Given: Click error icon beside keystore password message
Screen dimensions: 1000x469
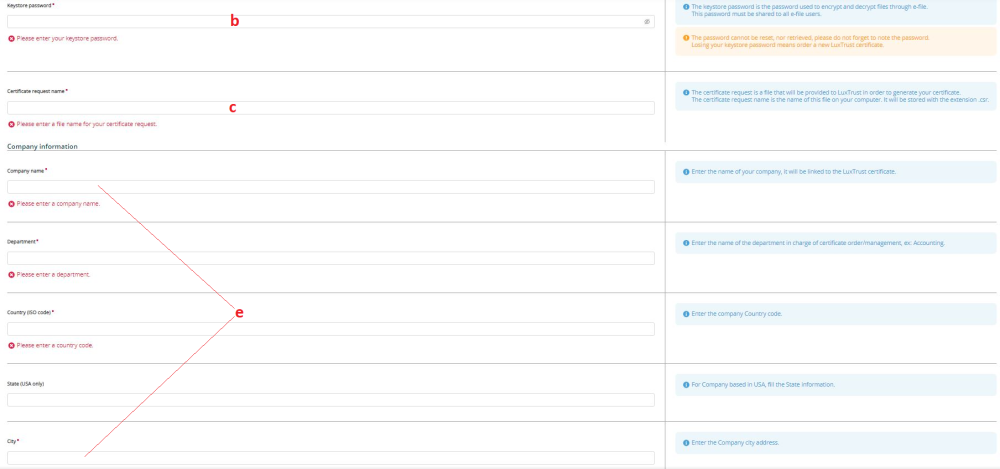Looking at the screenshot, I should coord(11,38).
